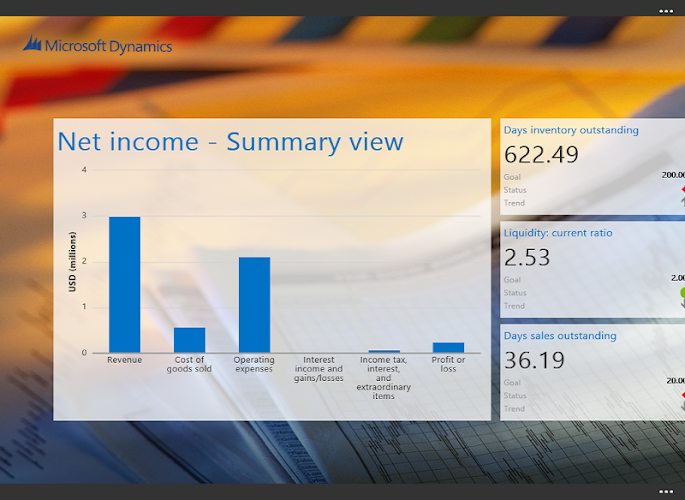
Task: Click the green Status indicator for Liquidity
Action: point(682,293)
